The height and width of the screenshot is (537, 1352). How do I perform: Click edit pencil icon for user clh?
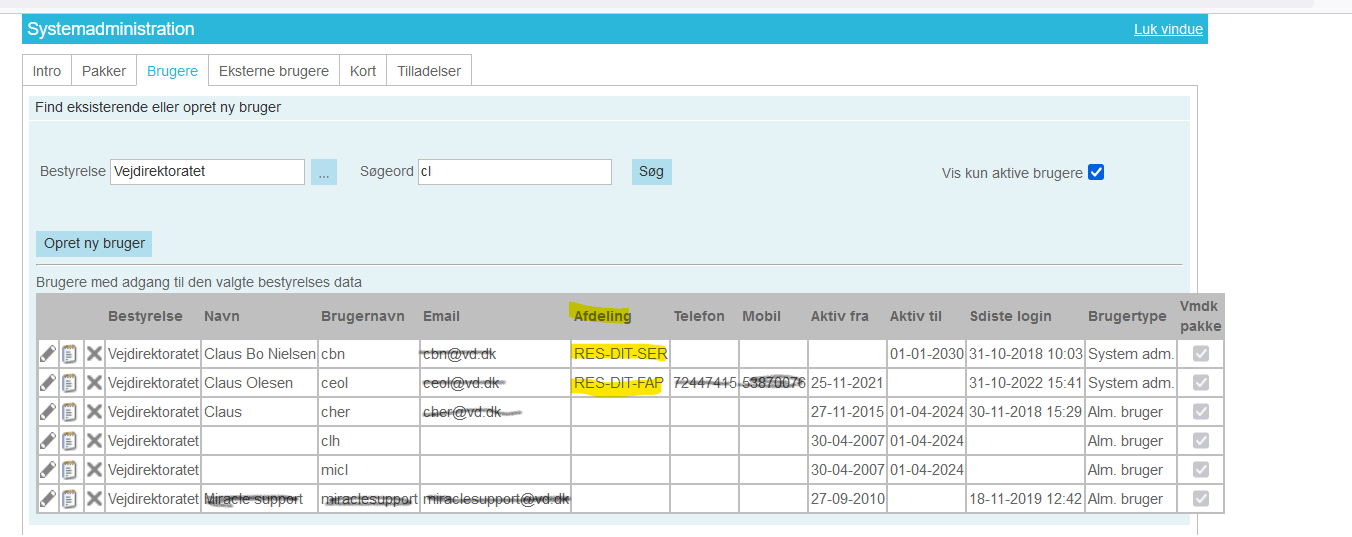point(48,441)
